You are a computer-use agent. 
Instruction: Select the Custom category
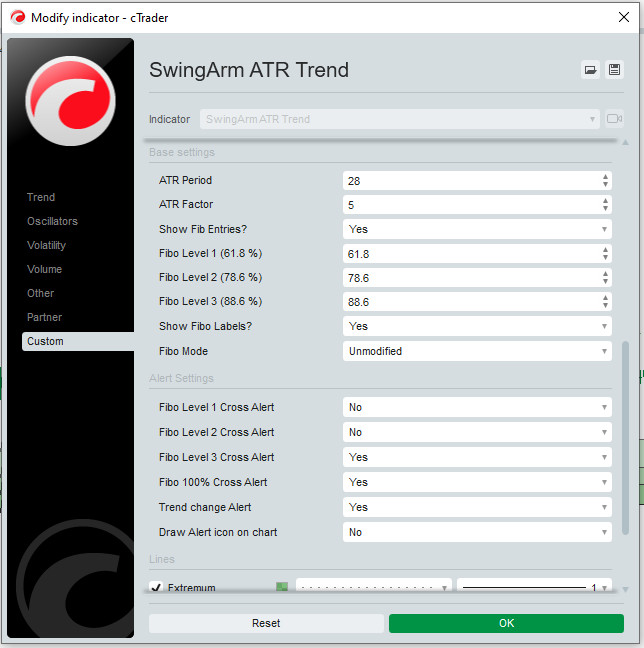click(78, 341)
